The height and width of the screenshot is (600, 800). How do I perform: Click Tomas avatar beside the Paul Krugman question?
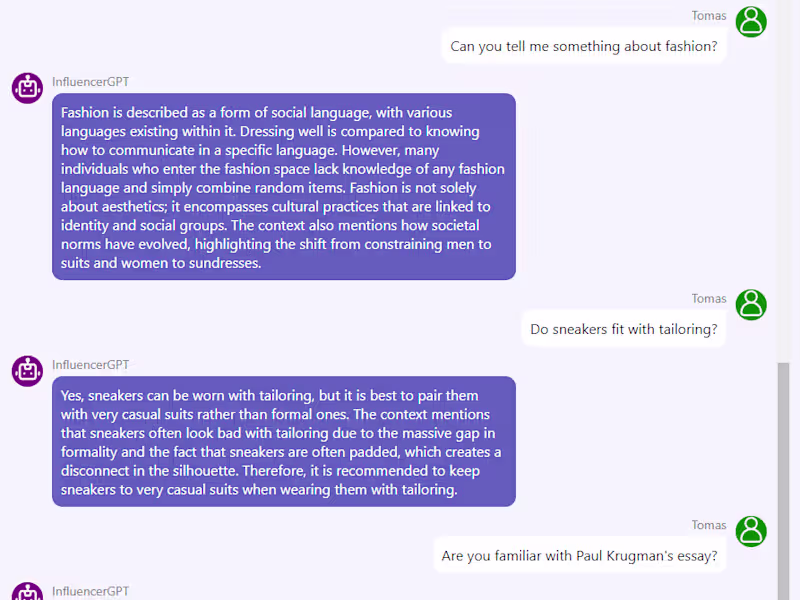click(x=751, y=531)
